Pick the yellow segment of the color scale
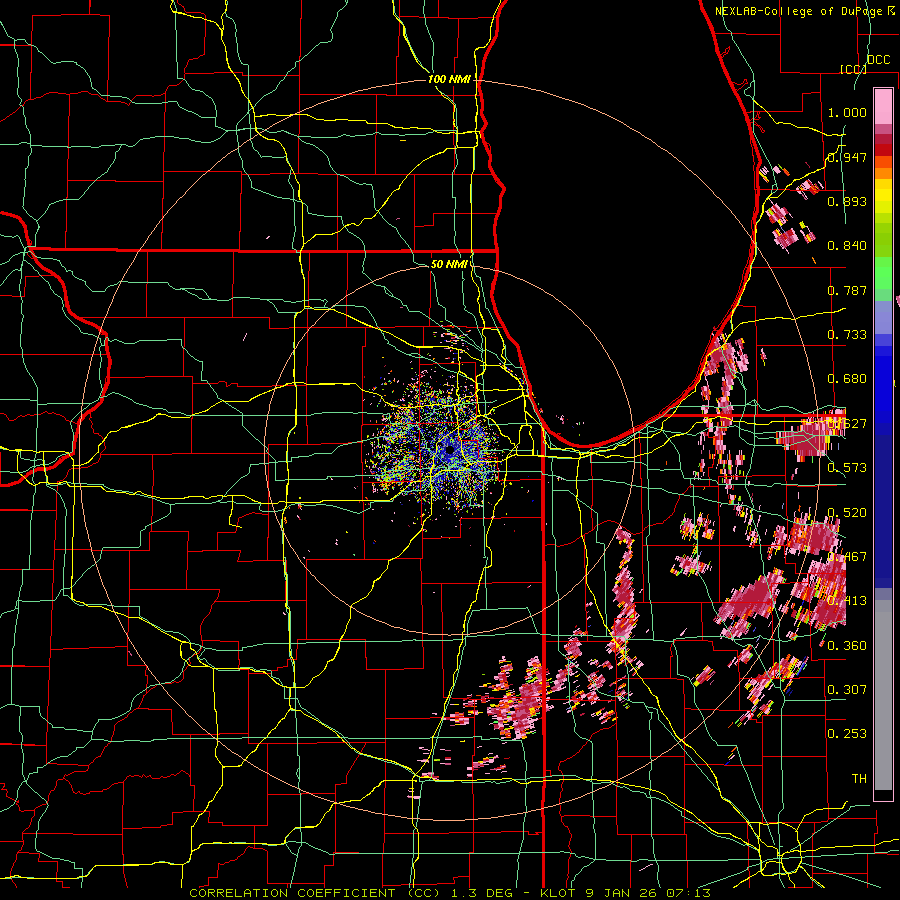Screen dimensions: 900x900 click(x=883, y=197)
